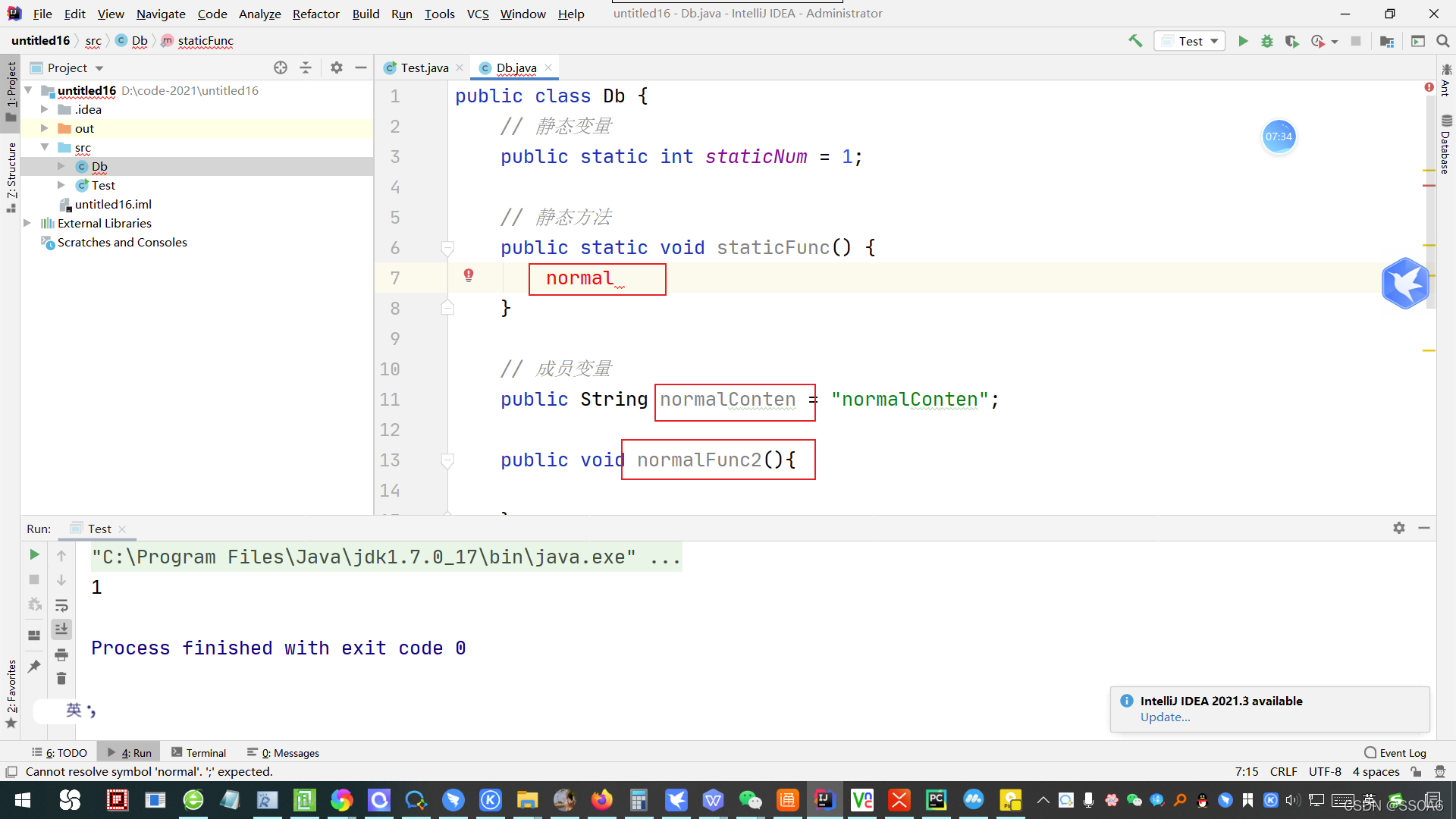Toggle scroll to end in Run console

pyautogui.click(x=61, y=629)
